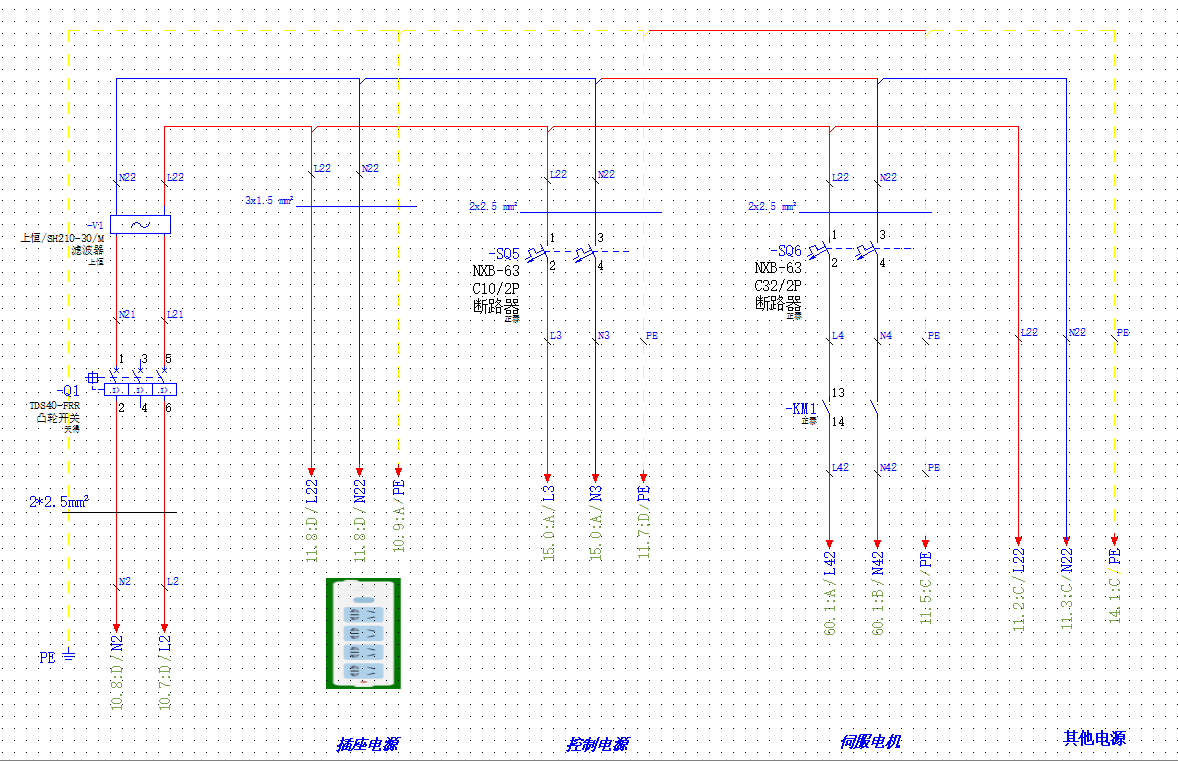Click the 控制电源 section label

[x=597, y=744]
